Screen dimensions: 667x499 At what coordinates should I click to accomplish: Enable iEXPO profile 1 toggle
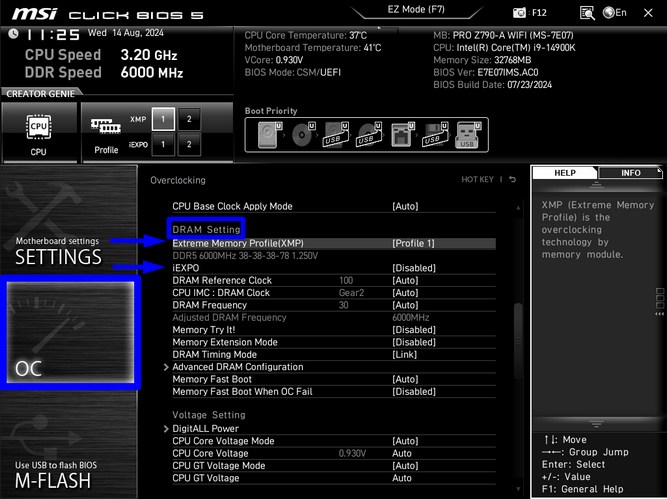(x=163, y=144)
